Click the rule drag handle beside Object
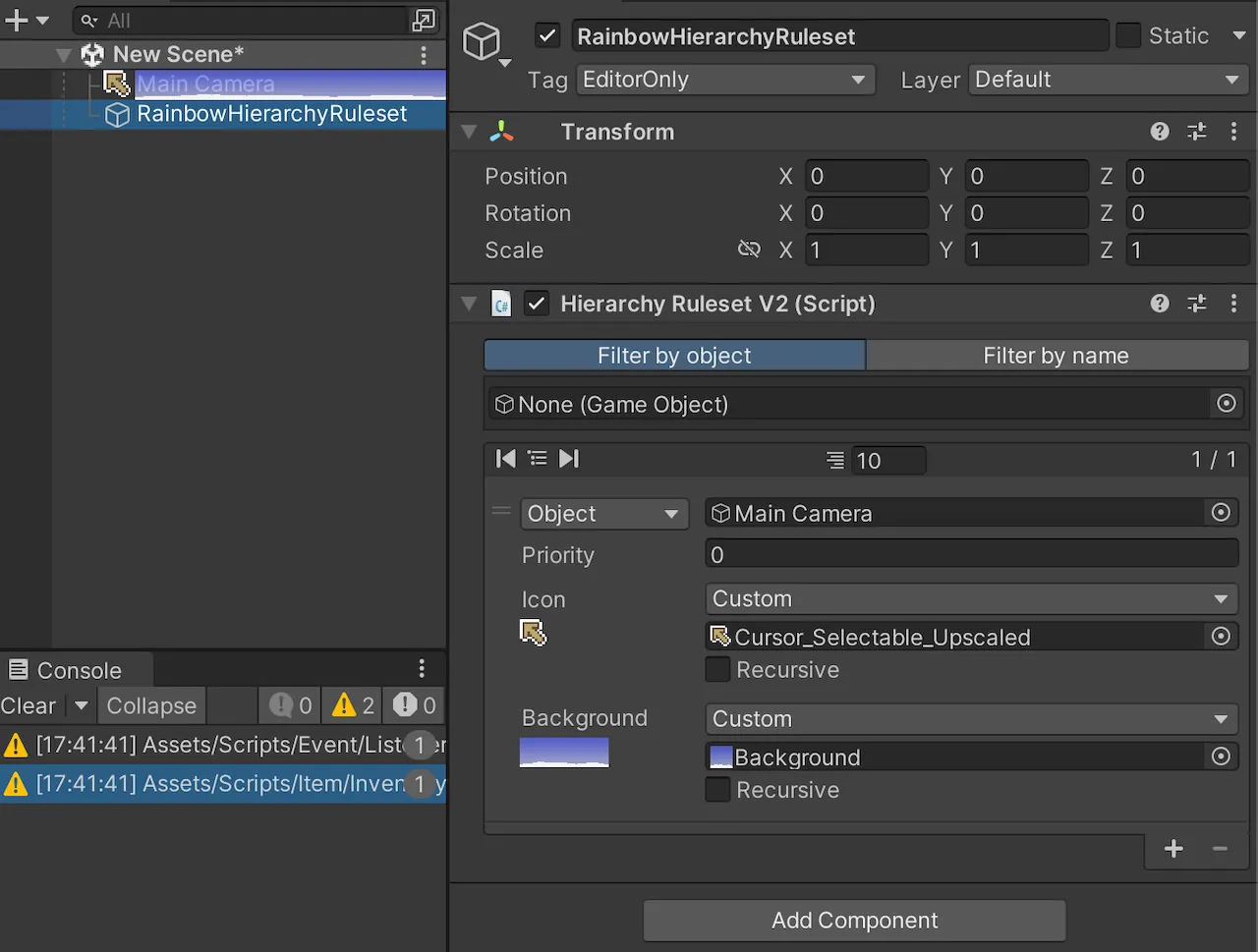The height and width of the screenshot is (952, 1258). pos(501,511)
